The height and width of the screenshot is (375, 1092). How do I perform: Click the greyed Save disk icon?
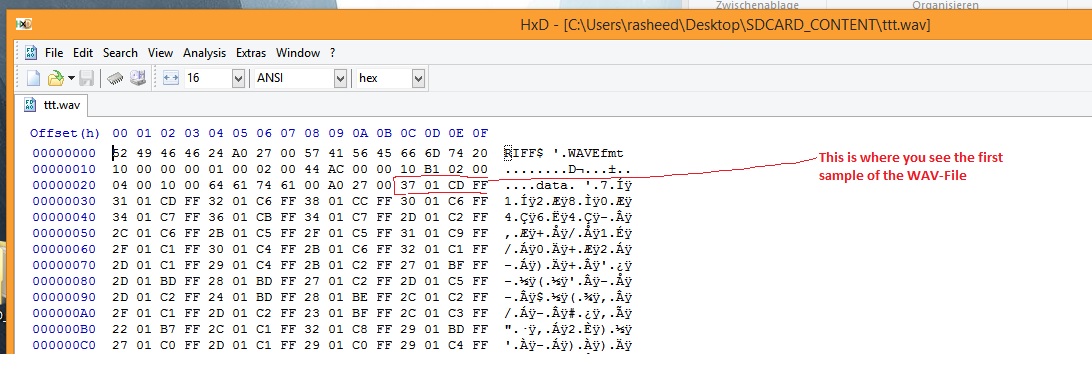[87, 78]
